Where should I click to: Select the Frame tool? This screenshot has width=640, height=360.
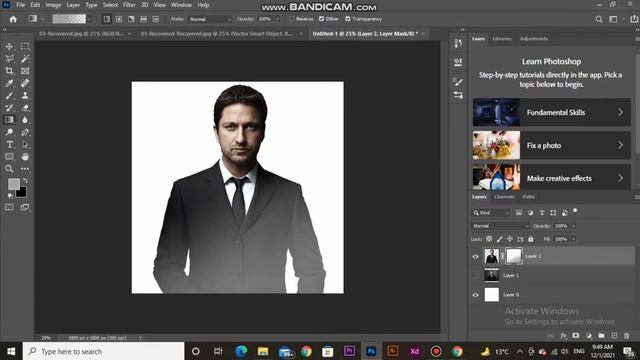pos(25,71)
